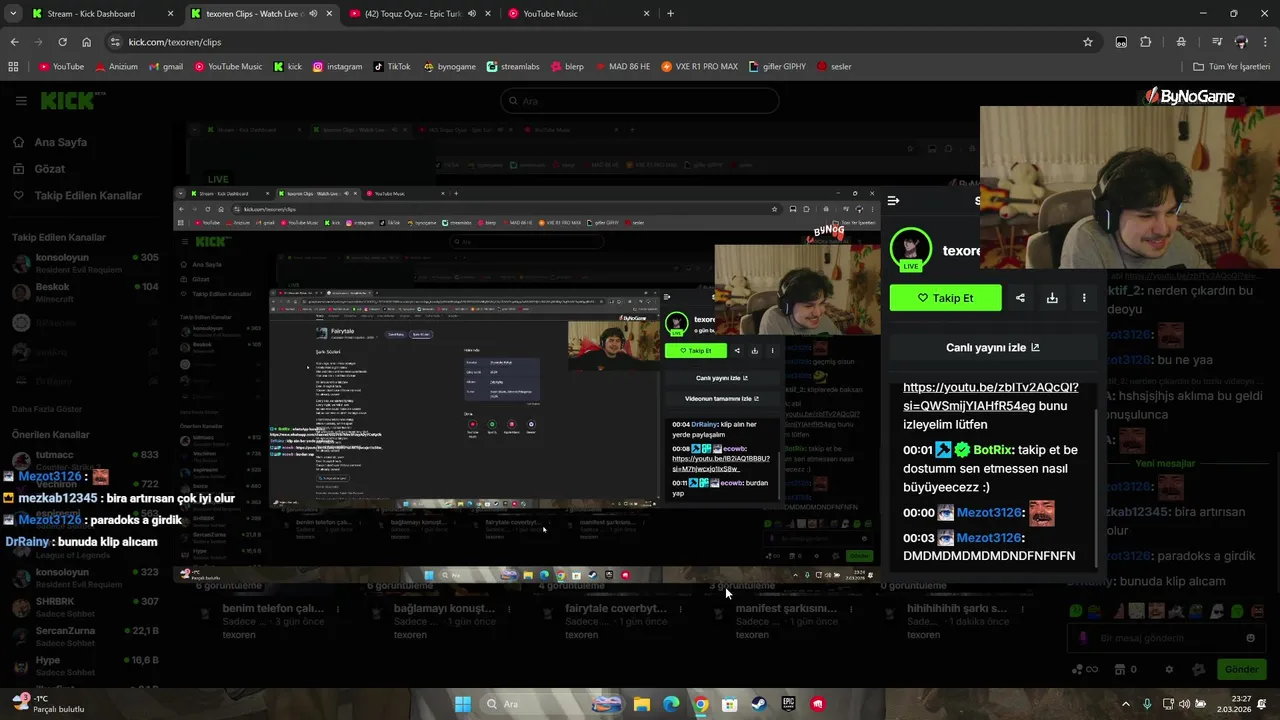
Task: Open instagram bookmark
Action: (337, 67)
